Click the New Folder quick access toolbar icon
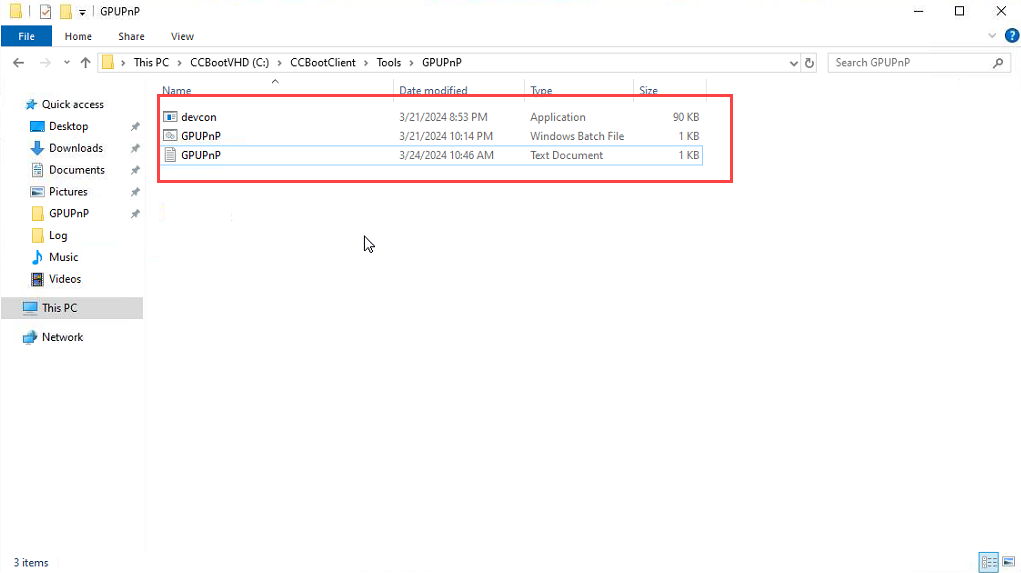Image resolution: width=1021 pixels, height=573 pixels. click(x=65, y=12)
